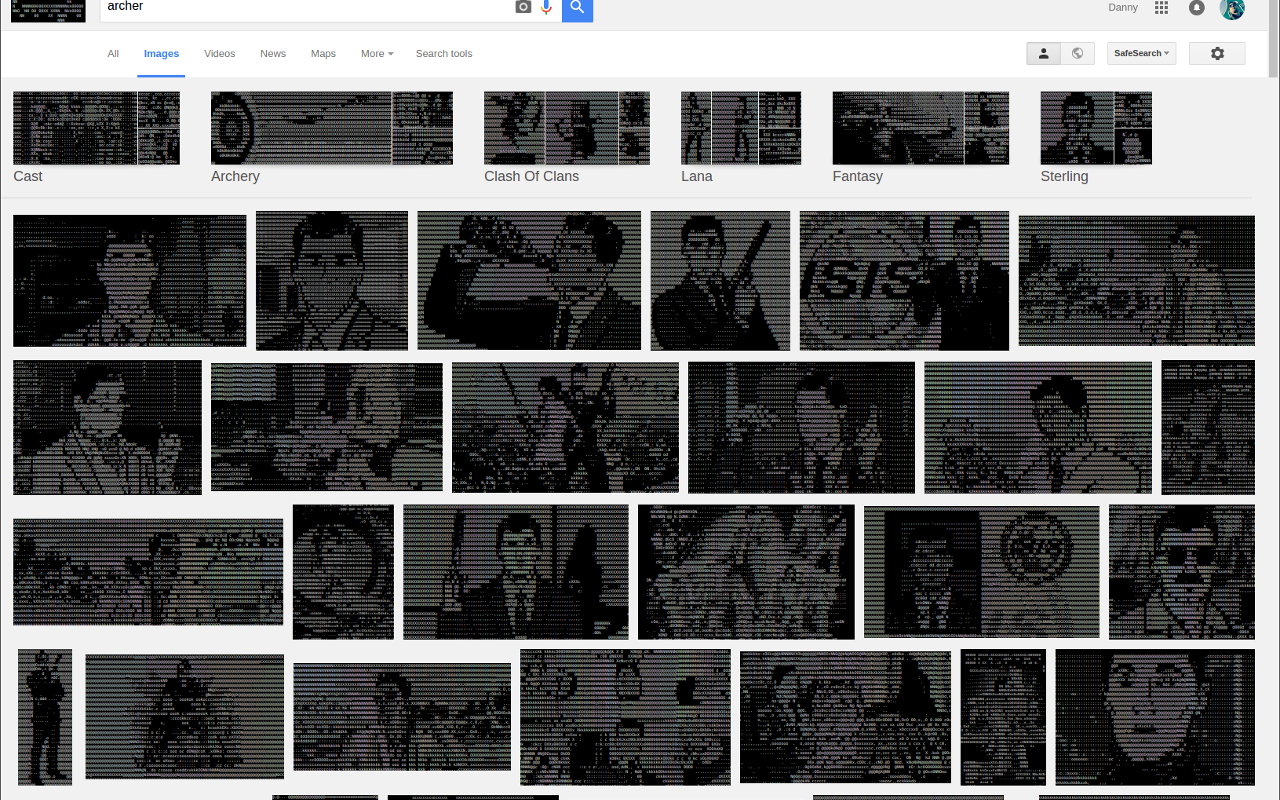Open Search tools
This screenshot has height=800, width=1280.
tap(444, 54)
